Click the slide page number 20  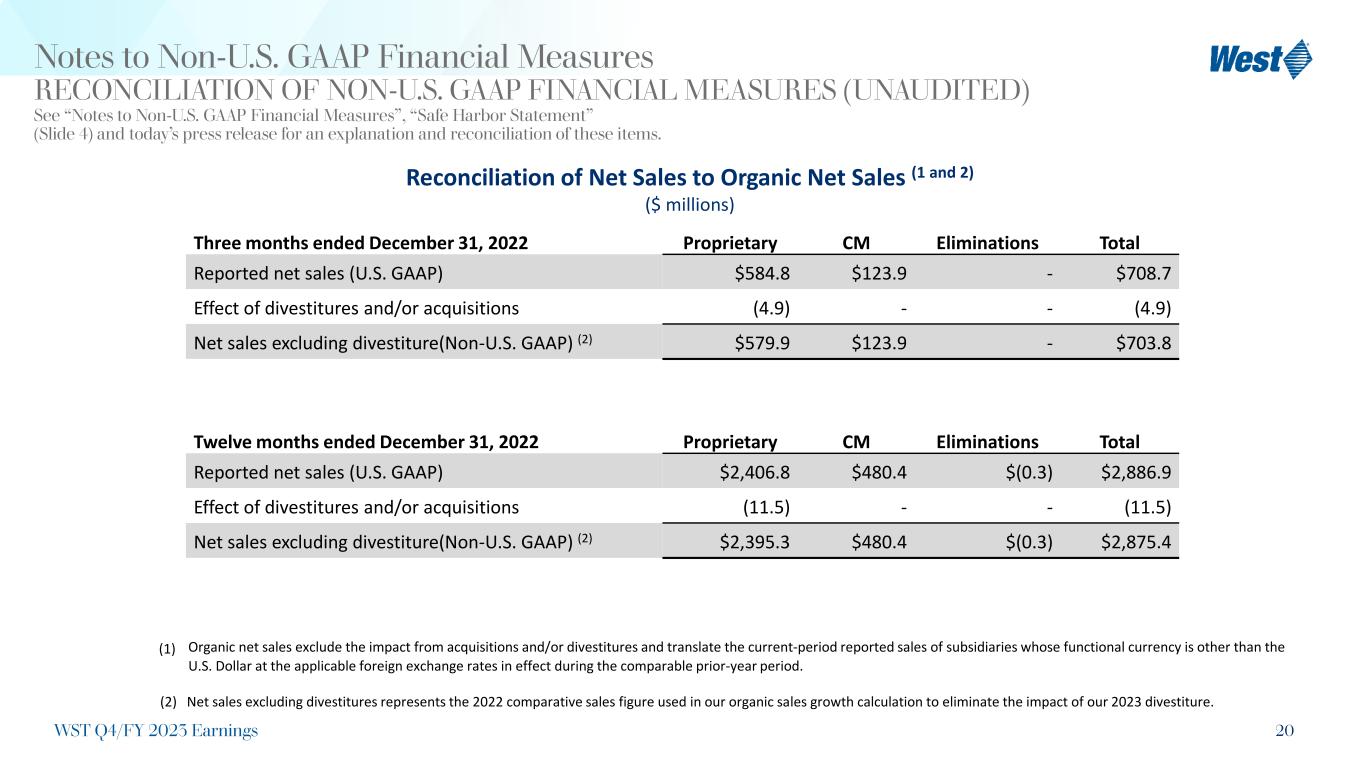pyautogui.click(x=1285, y=731)
